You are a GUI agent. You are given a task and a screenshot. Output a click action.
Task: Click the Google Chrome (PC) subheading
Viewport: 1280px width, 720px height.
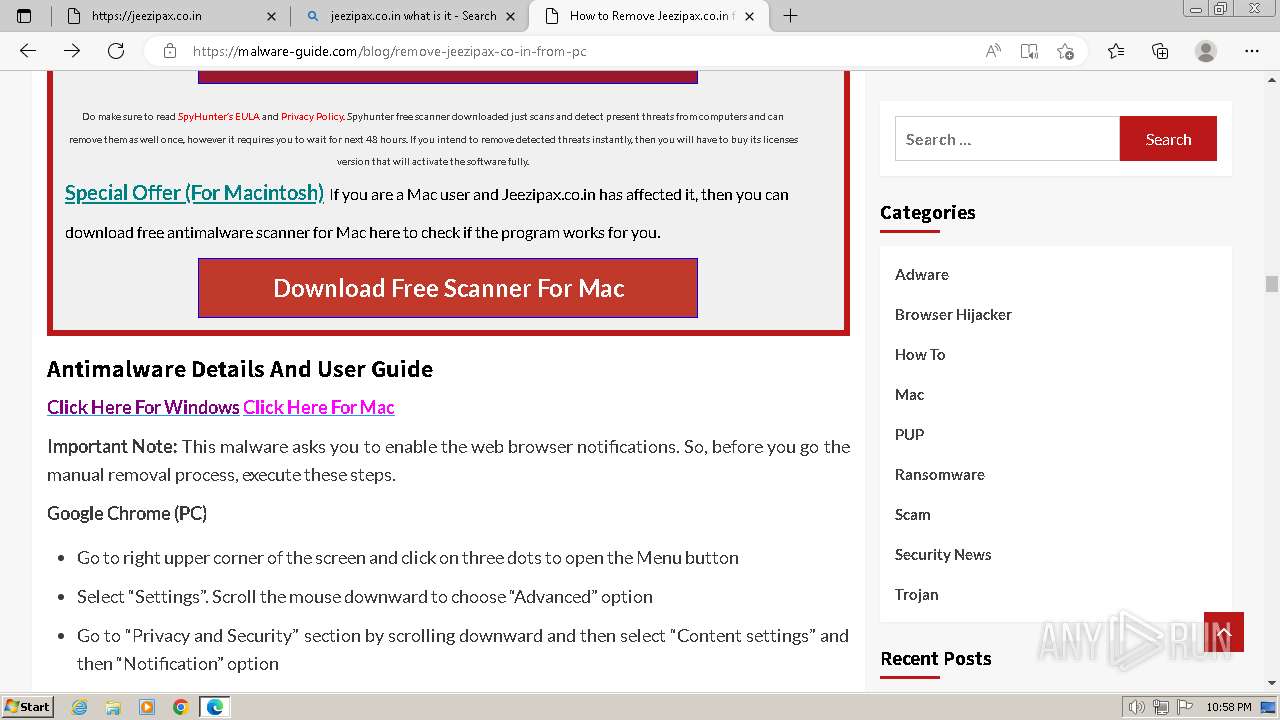tap(127, 513)
